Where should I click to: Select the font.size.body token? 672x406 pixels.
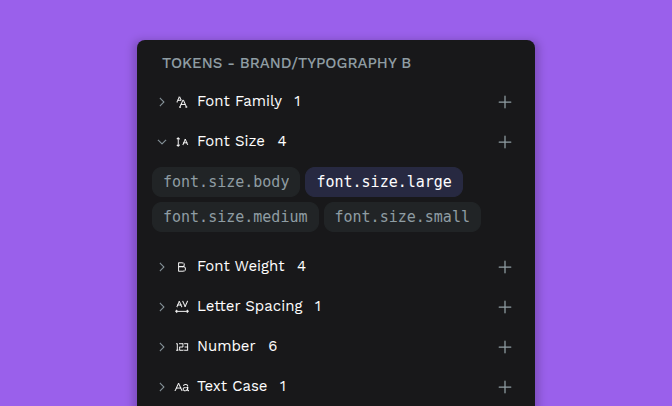click(226, 182)
